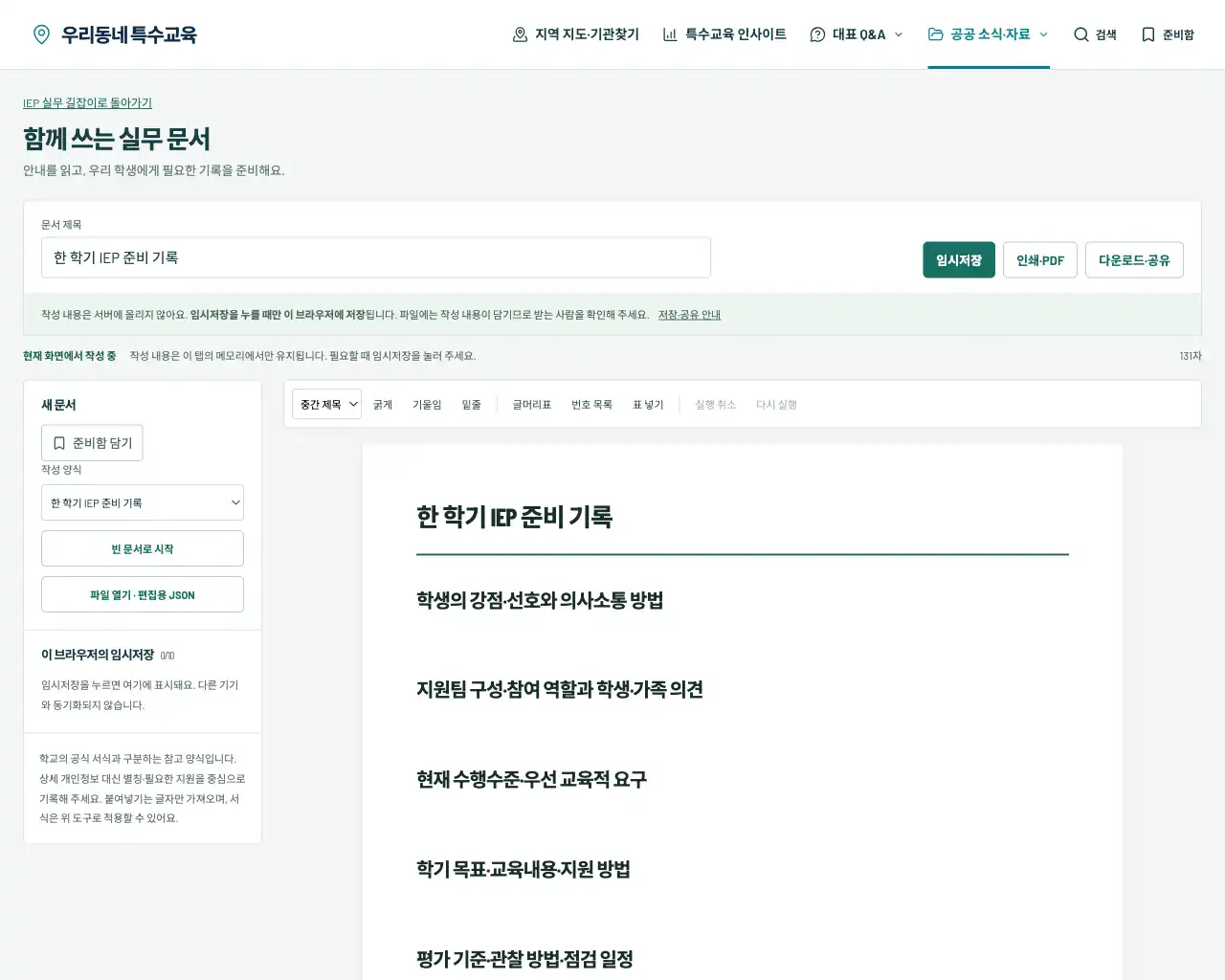Open 대표 Q&A menu item
This screenshot has height=980, width=1225.
[x=857, y=34]
